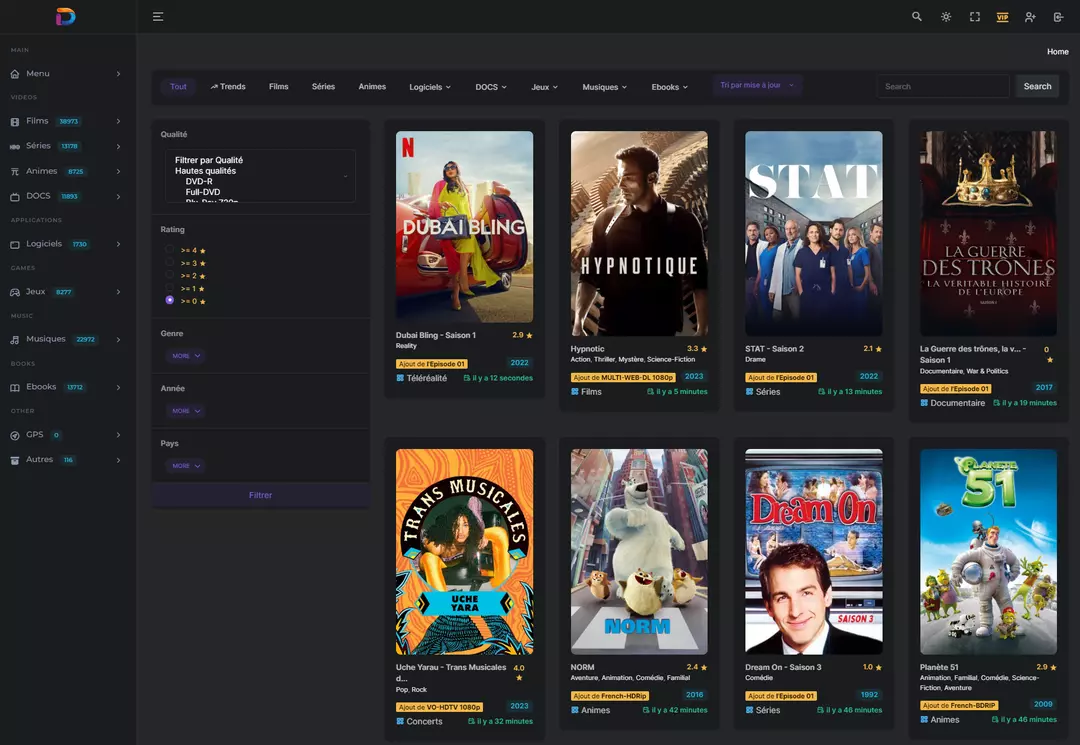Open the Animes tab in top nav
The image size is (1080, 745).
pyautogui.click(x=372, y=87)
